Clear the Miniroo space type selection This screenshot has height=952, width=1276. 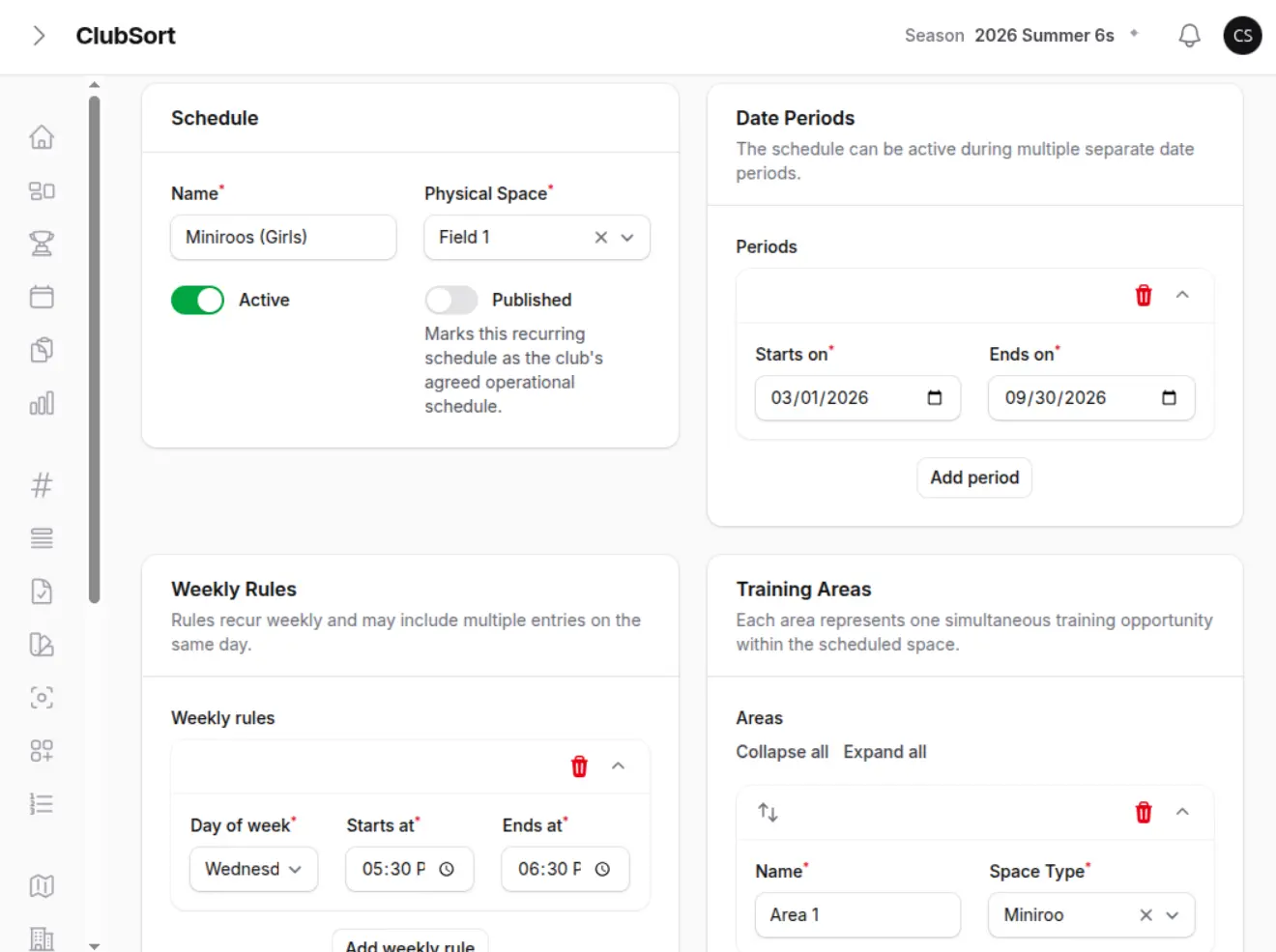pyautogui.click(x=1145, y=915)
